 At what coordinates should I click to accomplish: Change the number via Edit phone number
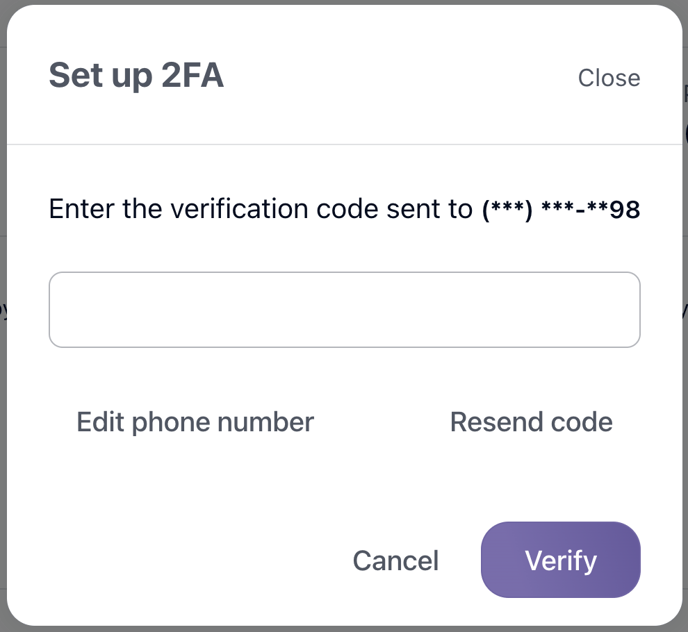point(195,422)
